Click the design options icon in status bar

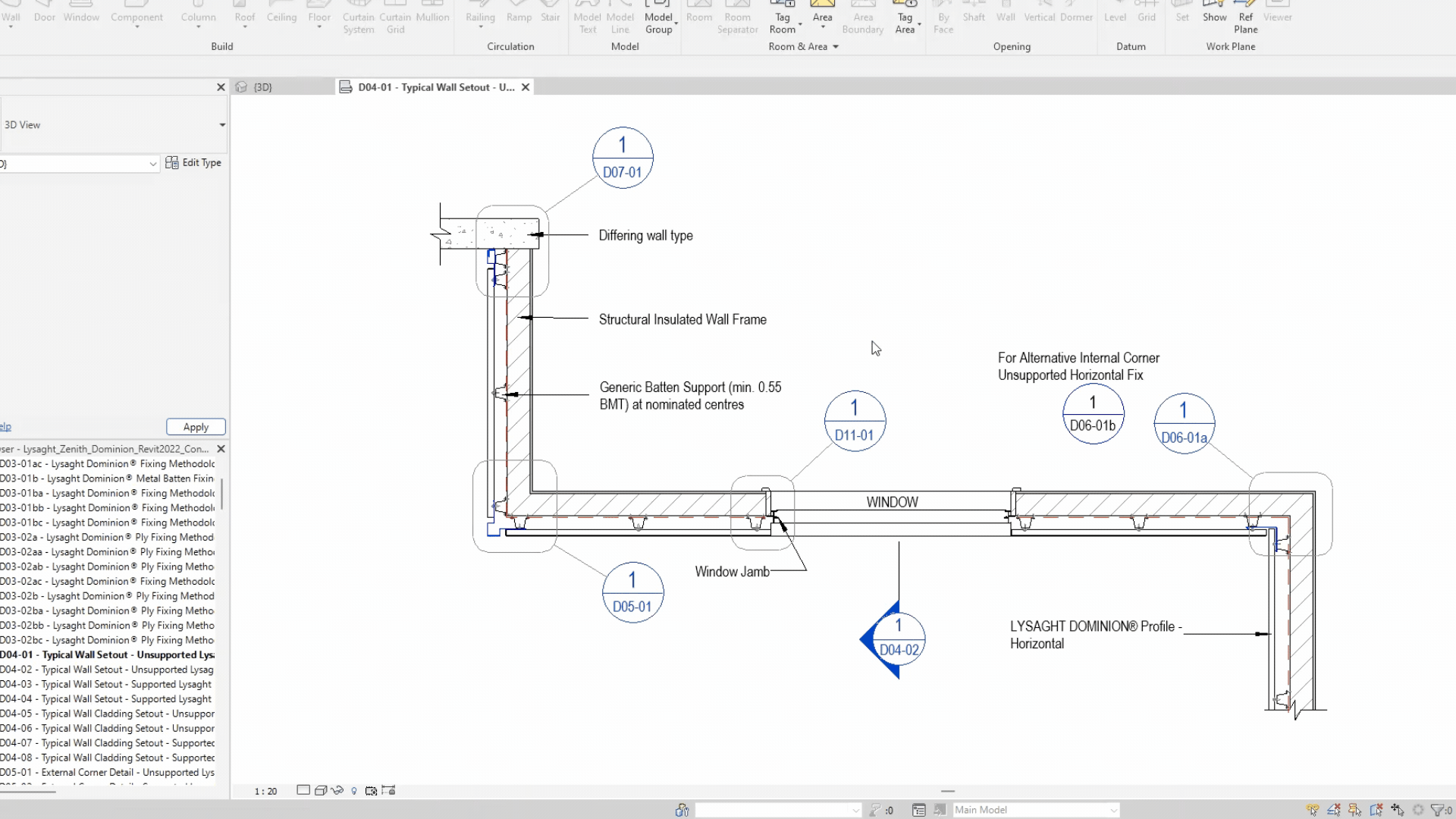point(918,810)
